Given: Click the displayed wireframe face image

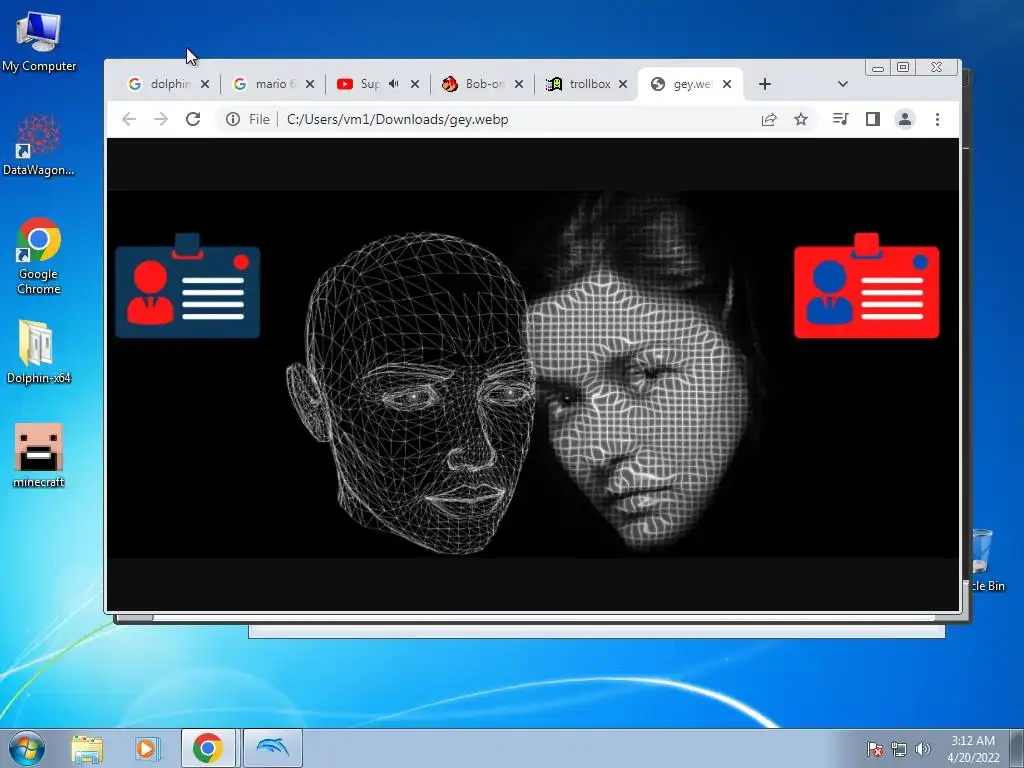Looking at the screenshot, I should pos(533,374).
